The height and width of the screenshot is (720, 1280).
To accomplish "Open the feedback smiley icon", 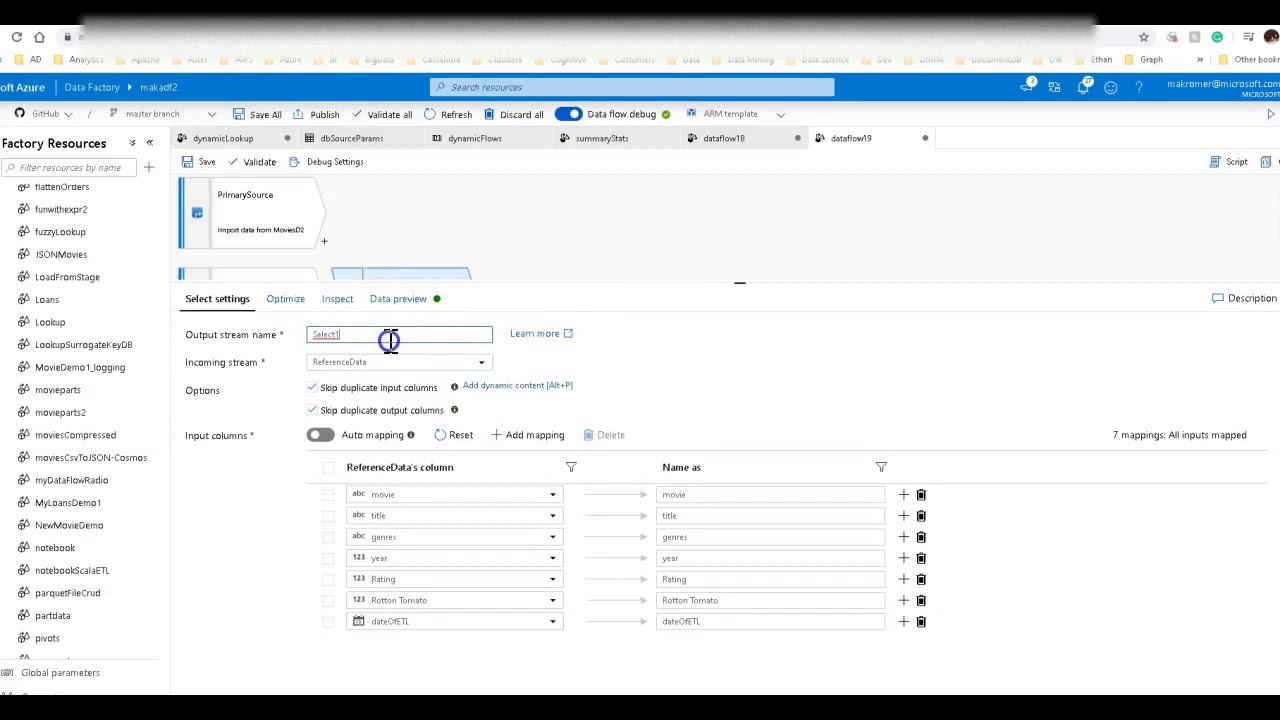I will tap(1110, 87).
